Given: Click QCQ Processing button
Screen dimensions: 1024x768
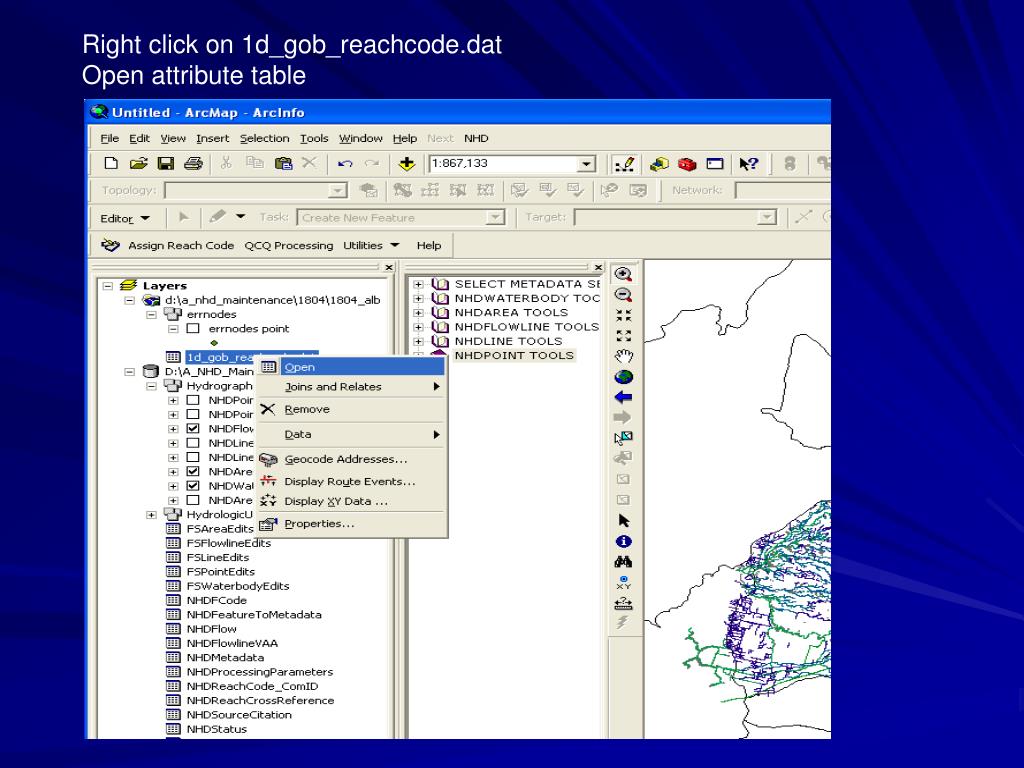Looking at the screenshot, I should tap(289, 246).
